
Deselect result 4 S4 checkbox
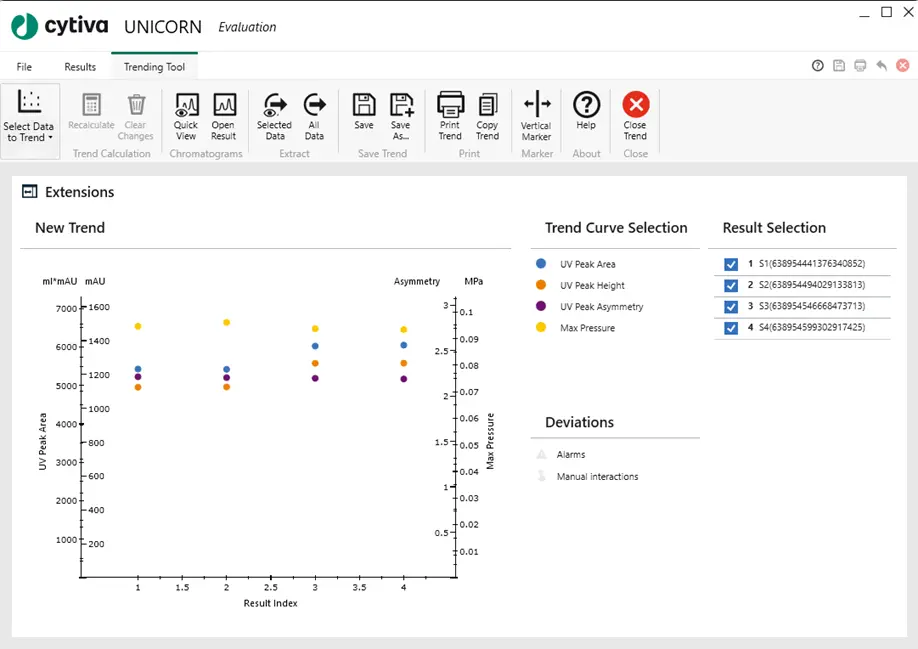click(731, 327)
